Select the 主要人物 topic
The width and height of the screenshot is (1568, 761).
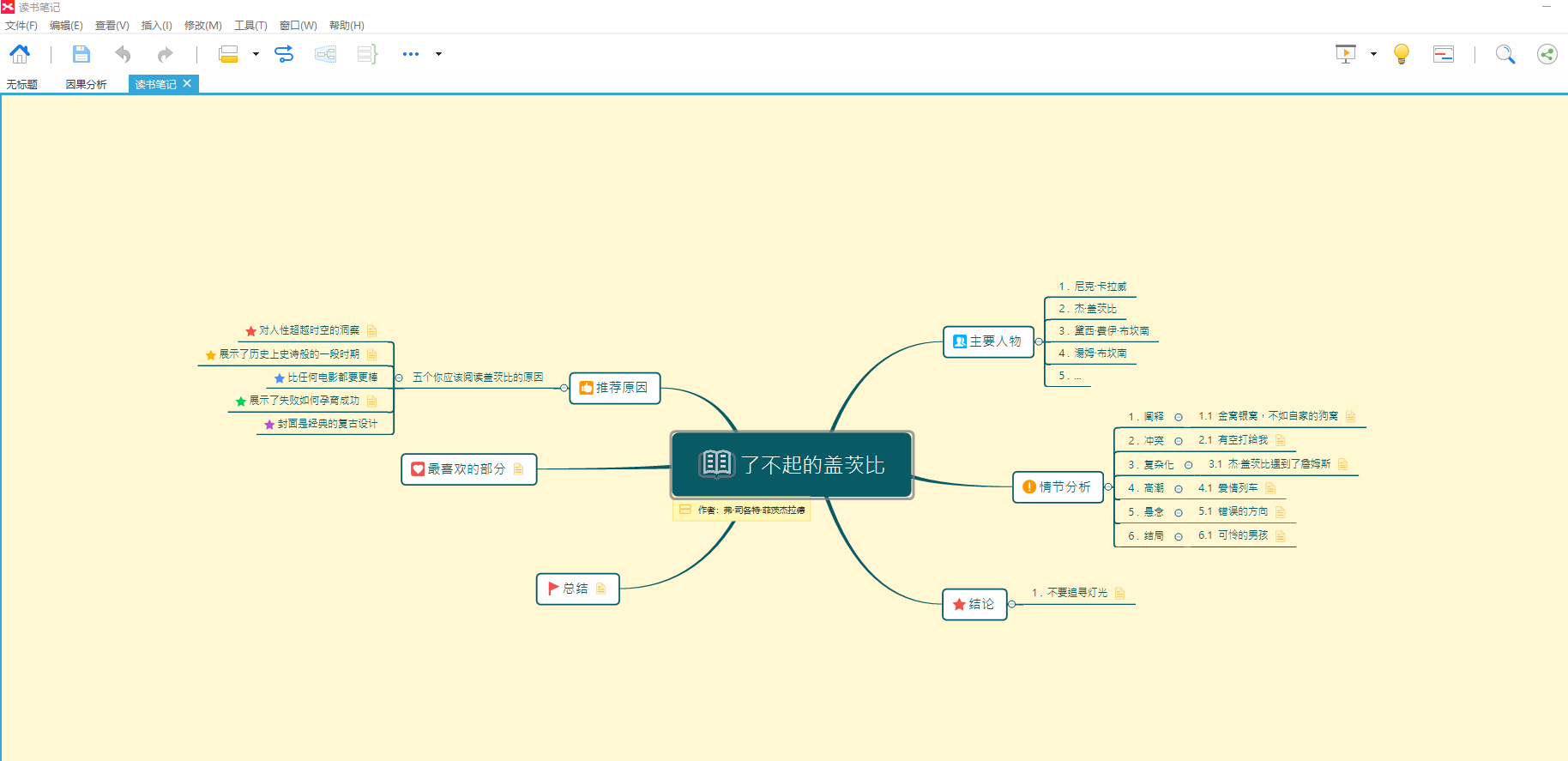(988, 341)
